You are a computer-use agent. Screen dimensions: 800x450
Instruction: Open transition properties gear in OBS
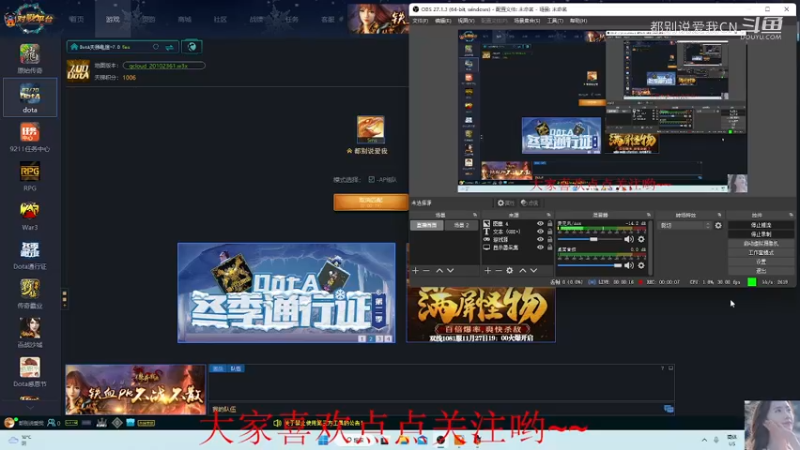[718, 225]
